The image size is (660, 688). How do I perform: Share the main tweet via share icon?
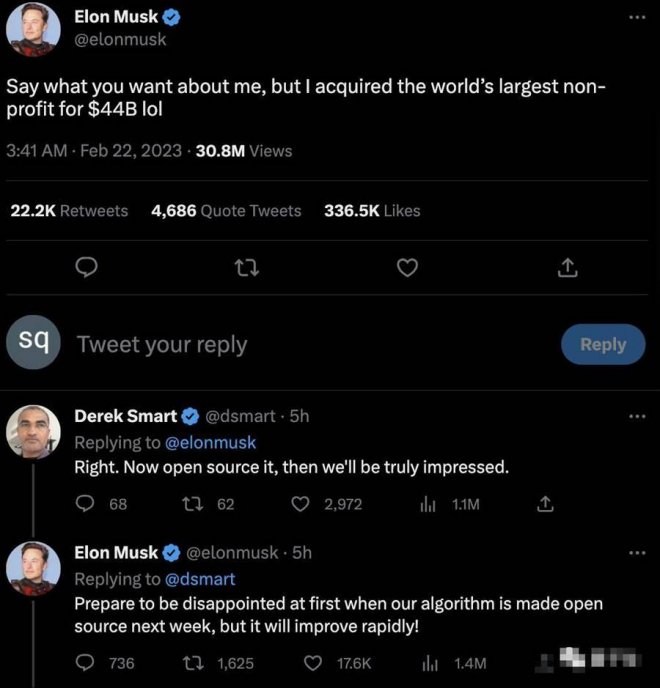[566, 267]
